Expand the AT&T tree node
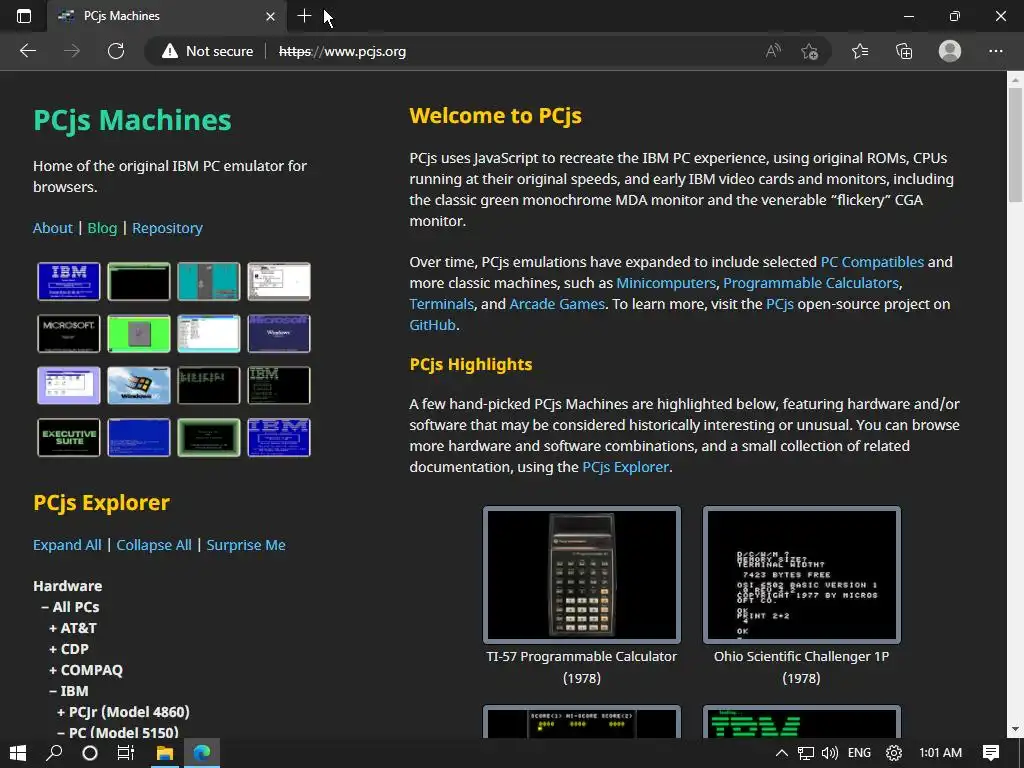Viewport: 1024px width, 768px height. pyautogui.click(x=72, y=628)
